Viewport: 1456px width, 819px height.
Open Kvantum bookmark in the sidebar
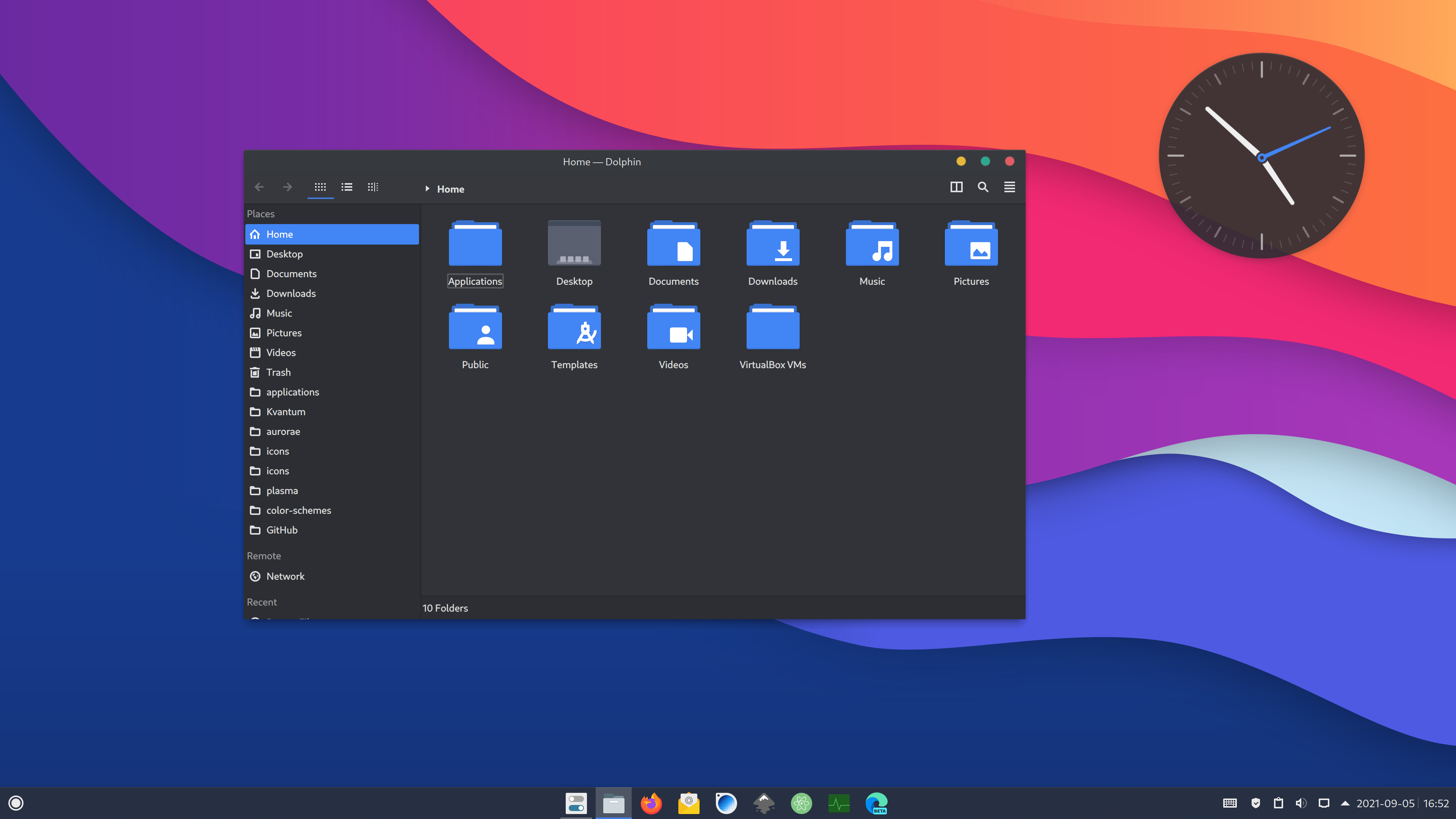(333, 412)
